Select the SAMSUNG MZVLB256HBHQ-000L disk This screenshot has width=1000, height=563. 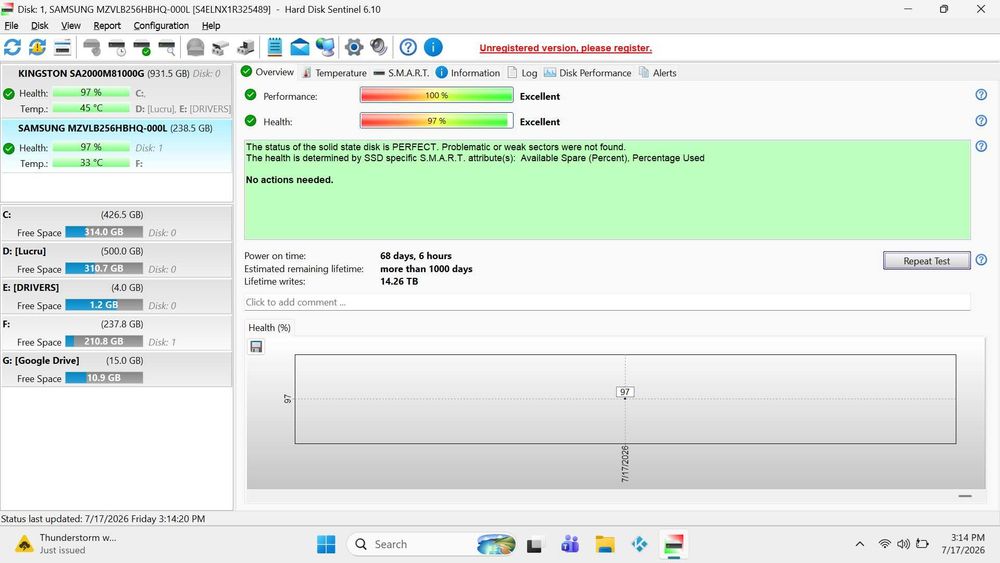coord(117,145)
